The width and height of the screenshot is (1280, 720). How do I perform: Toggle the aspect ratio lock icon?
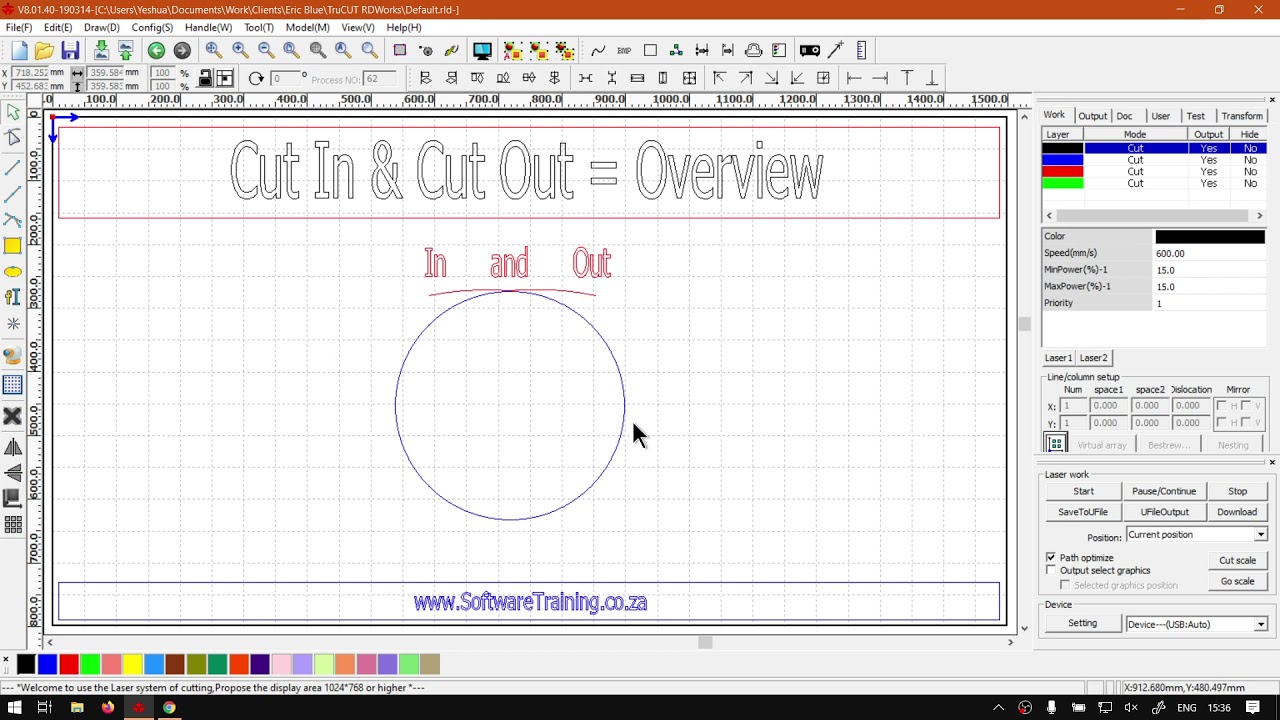tap(205, 78)
